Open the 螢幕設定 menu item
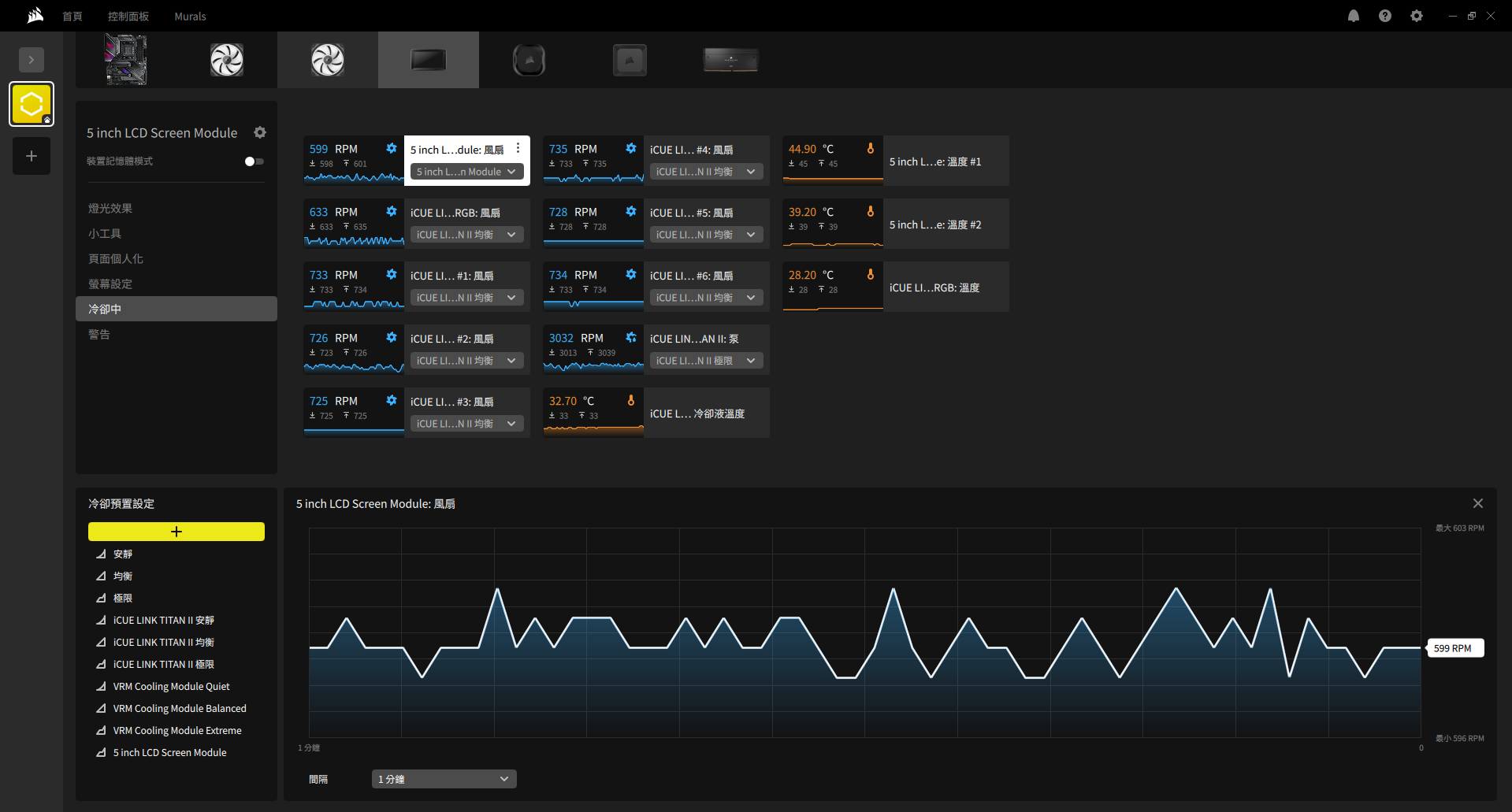Image resolution: width=1512 pixels, height=812 pixels. pos(110,284)
